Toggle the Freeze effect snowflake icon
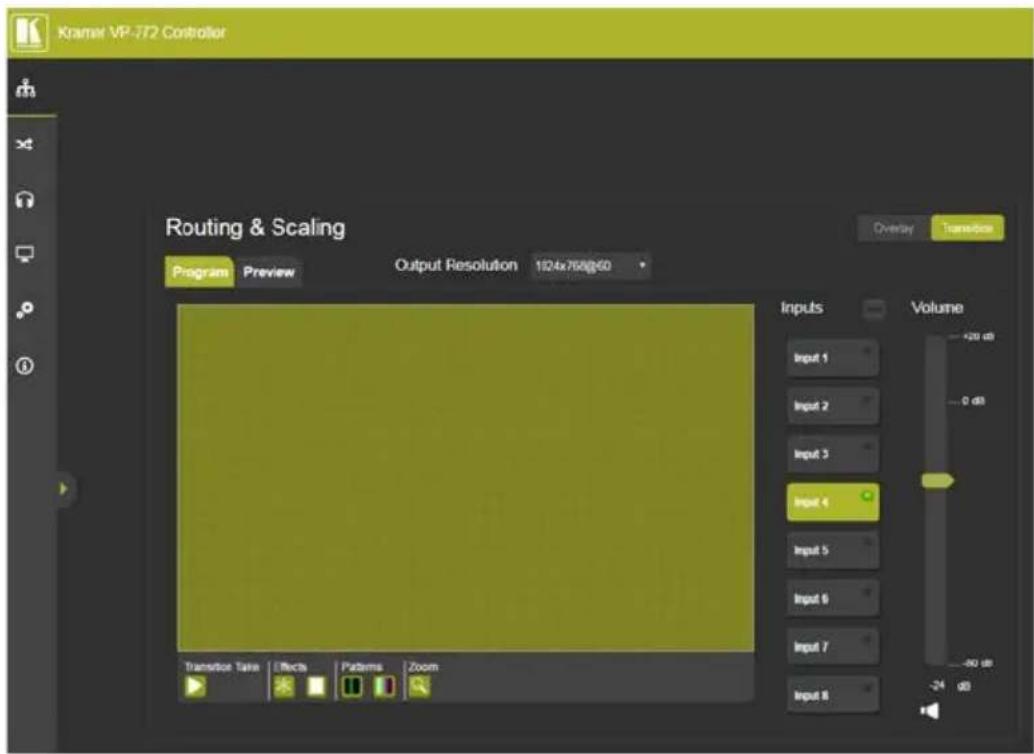 284,686
